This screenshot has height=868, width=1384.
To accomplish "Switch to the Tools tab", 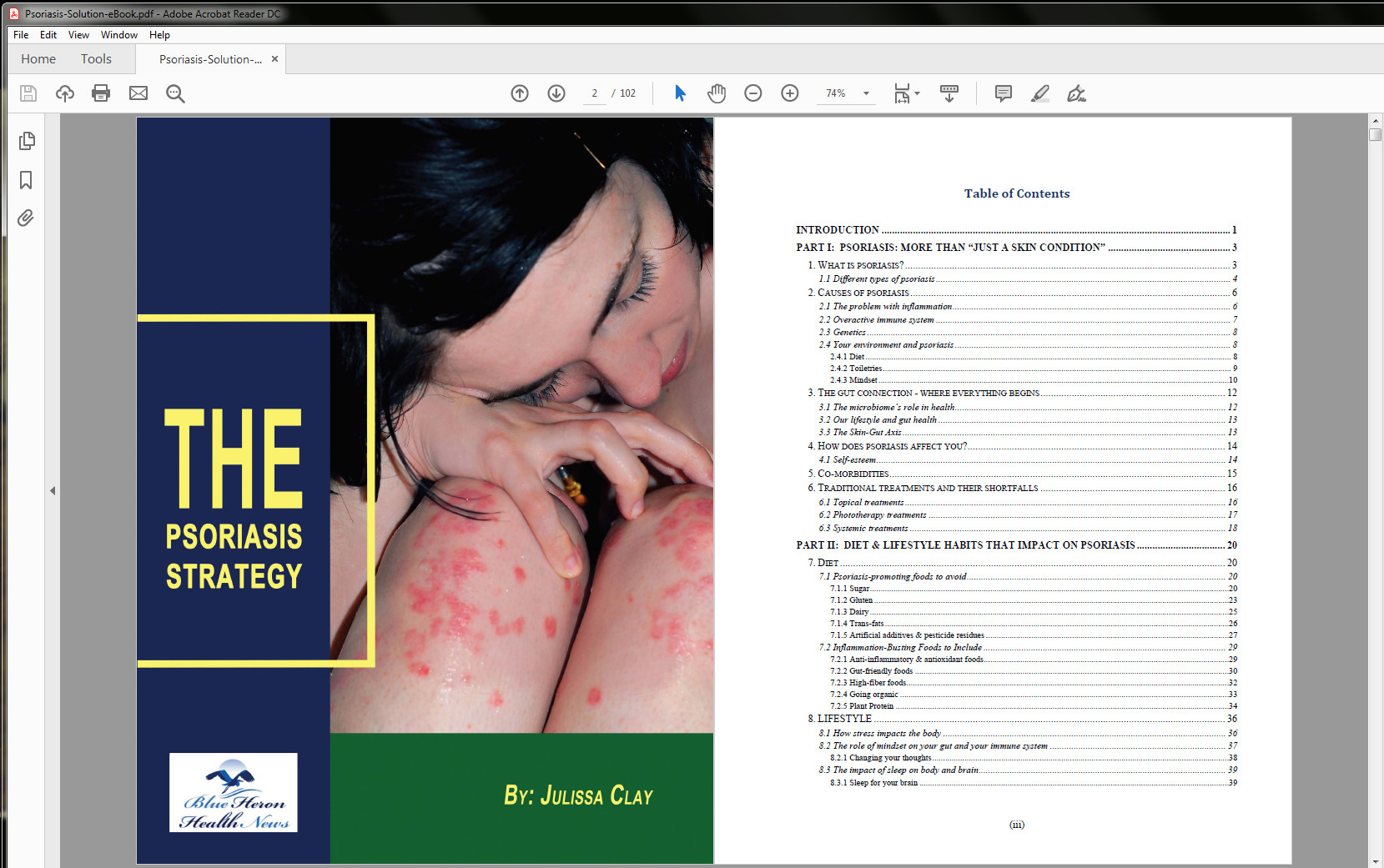I will (x=96, y=59).
